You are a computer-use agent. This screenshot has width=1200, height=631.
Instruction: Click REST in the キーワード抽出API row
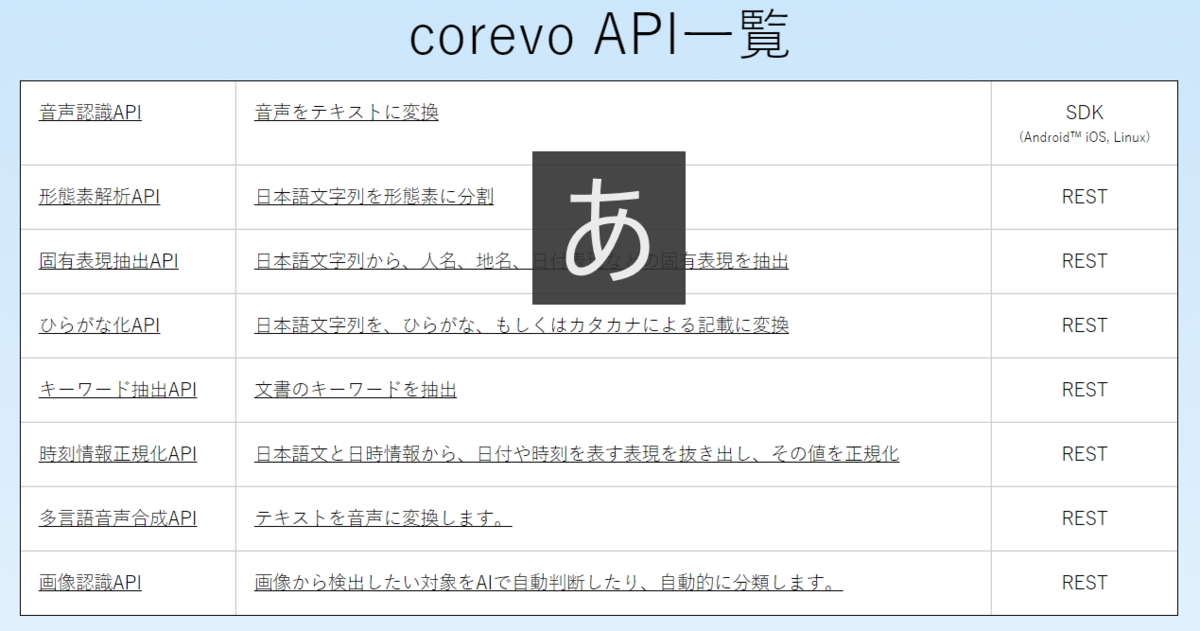pyautogui.click(x=1084, y=390)
